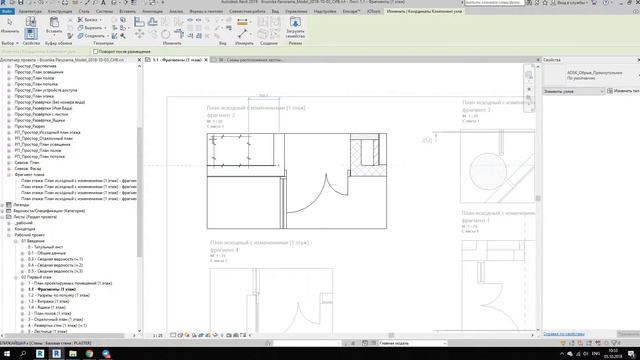Select the Сивков. Фасад tree item

click(28, 169)
